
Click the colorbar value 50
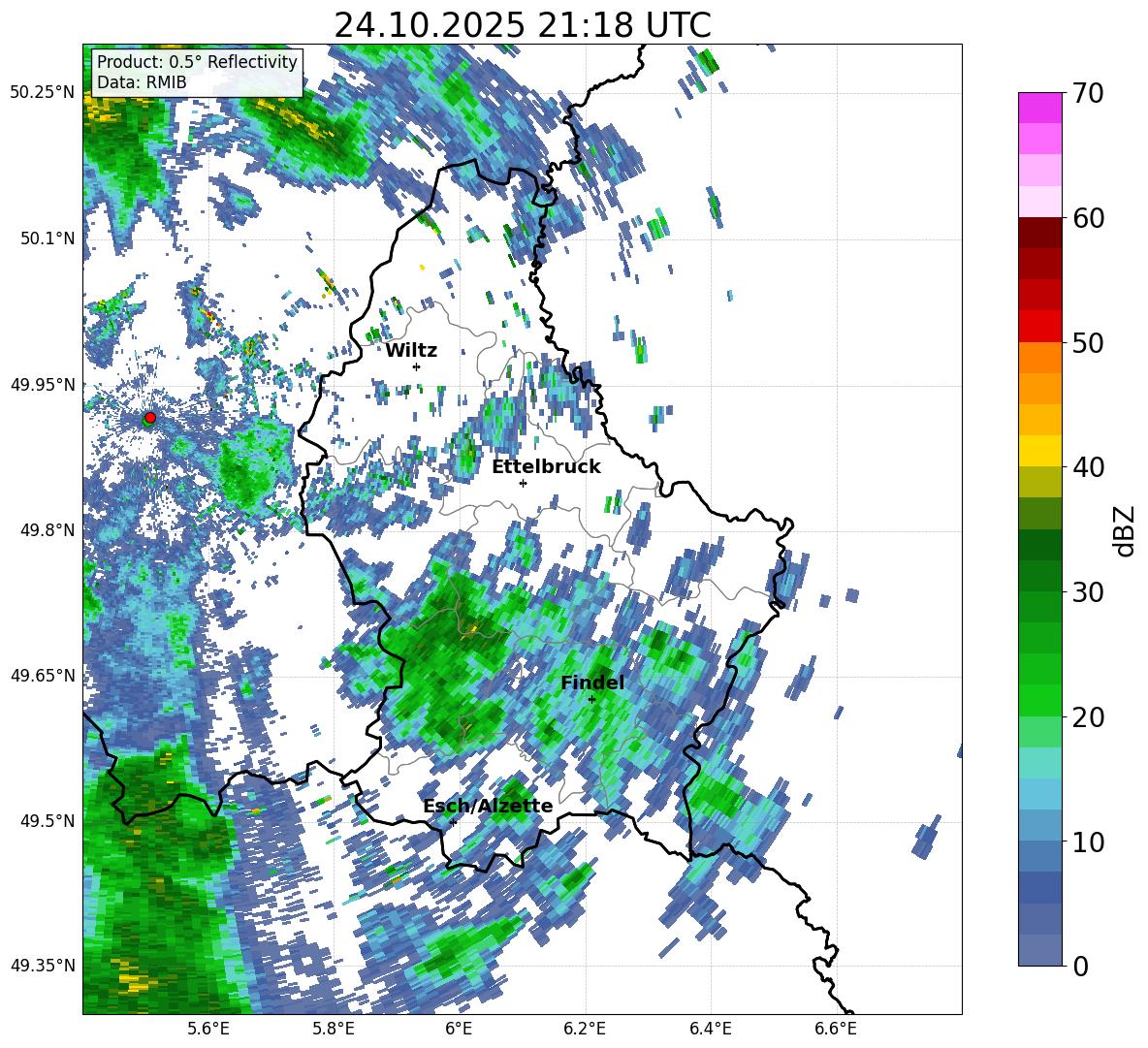[x=1088, y=342]
